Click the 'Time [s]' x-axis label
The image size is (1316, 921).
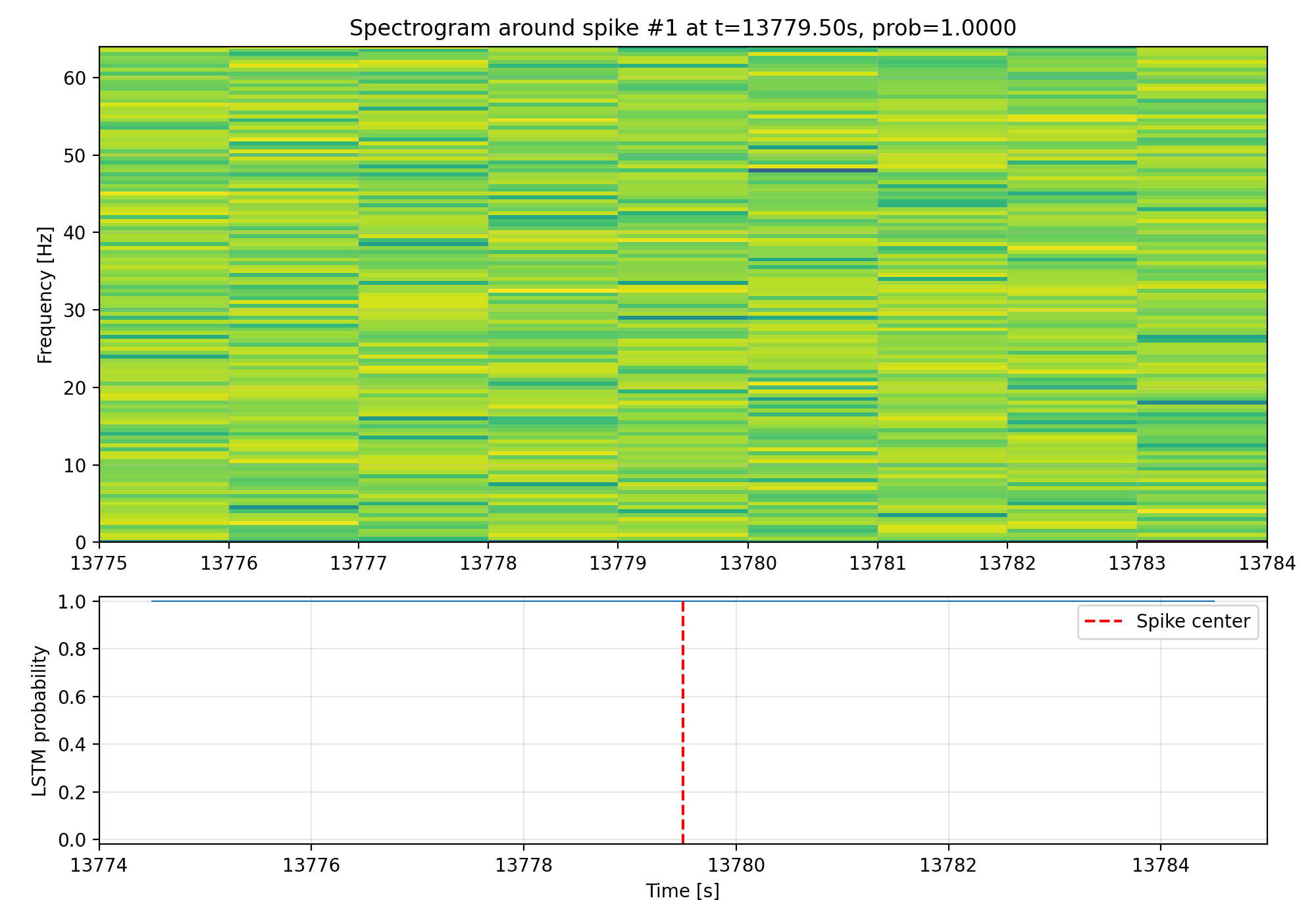pyautogui.click(x=682, y=891)
